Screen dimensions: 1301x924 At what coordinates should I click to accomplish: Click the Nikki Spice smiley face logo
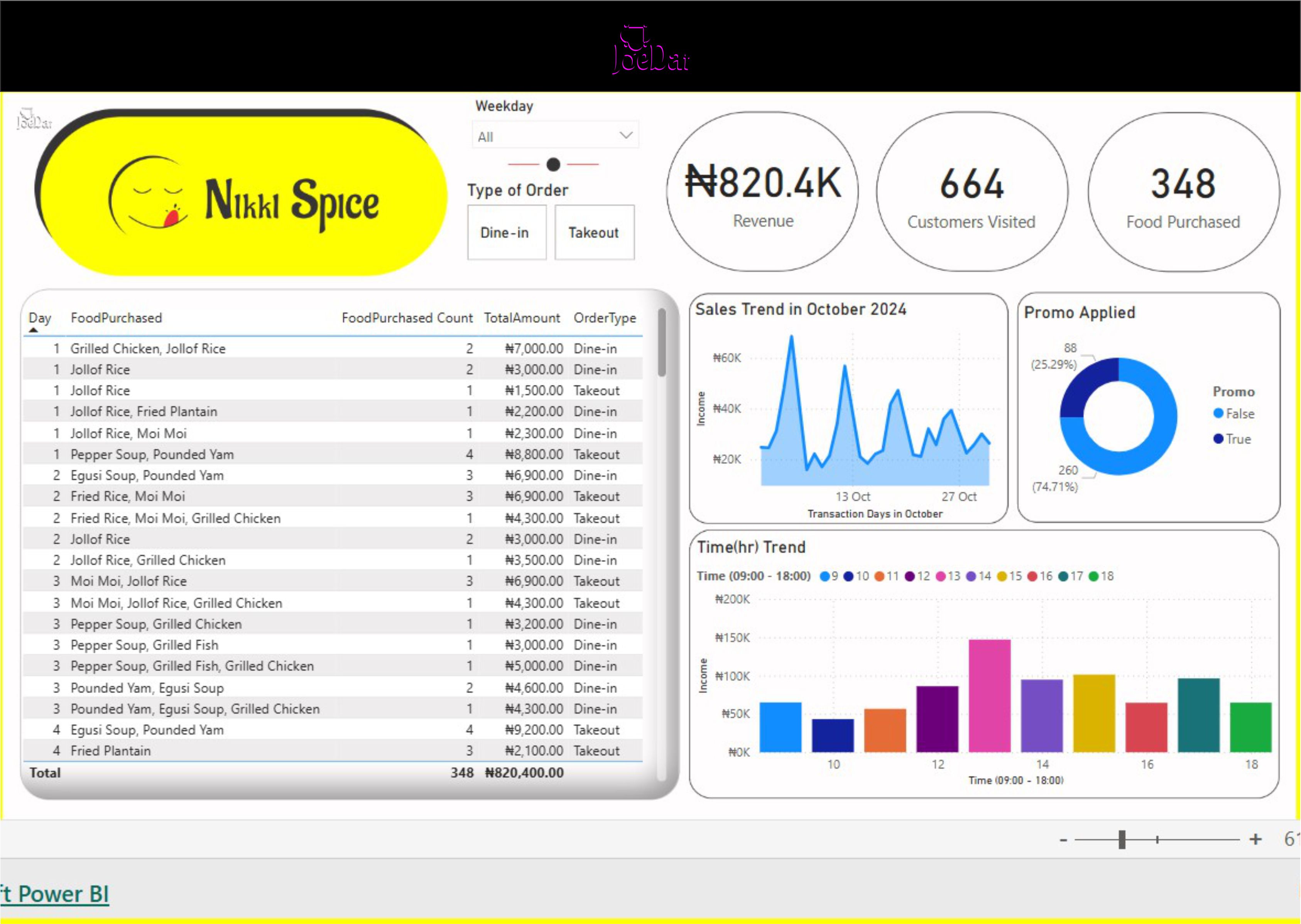148,196
